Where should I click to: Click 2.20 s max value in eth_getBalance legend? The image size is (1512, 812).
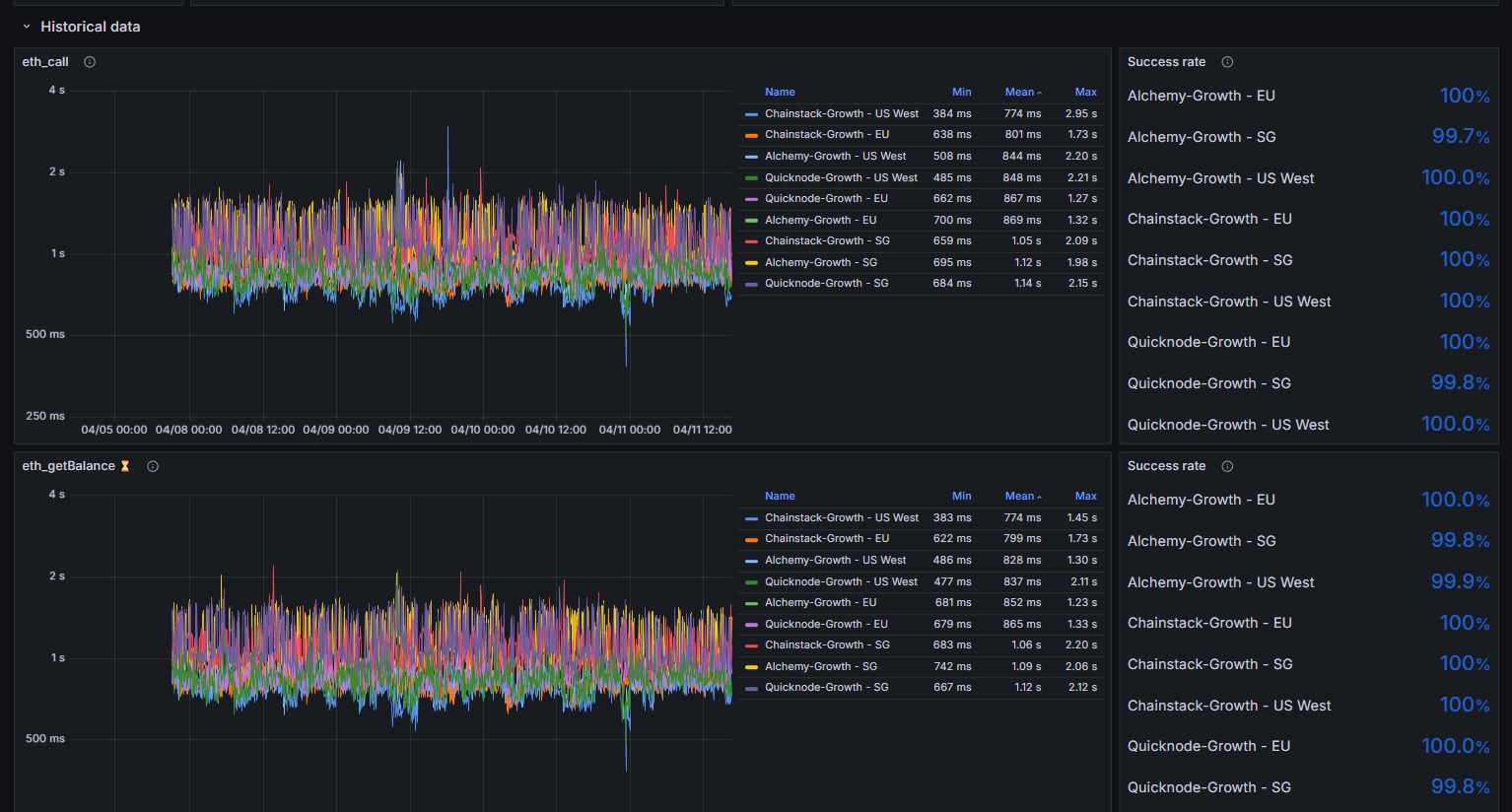[x=1080, y=644]
